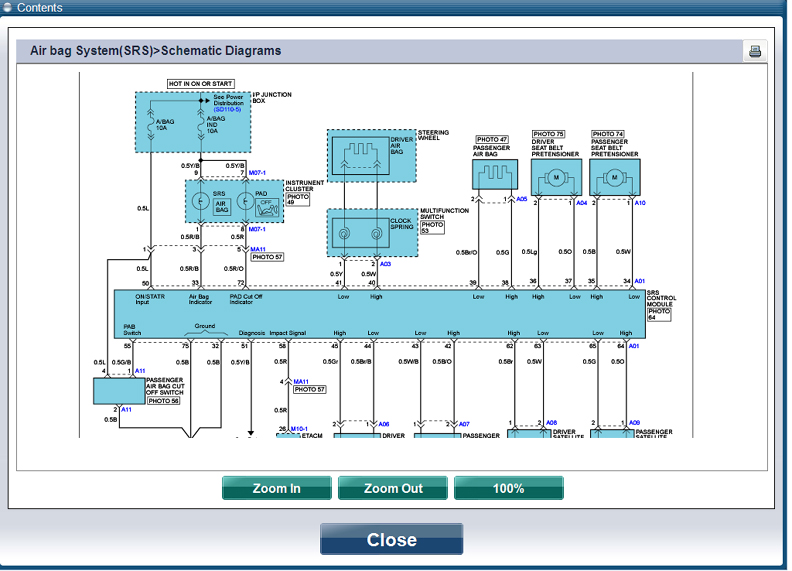Open the A04 driver pretensioner link
Image resolution: width=792 pixels, height=571 pixels.
(x=582, y=203)
